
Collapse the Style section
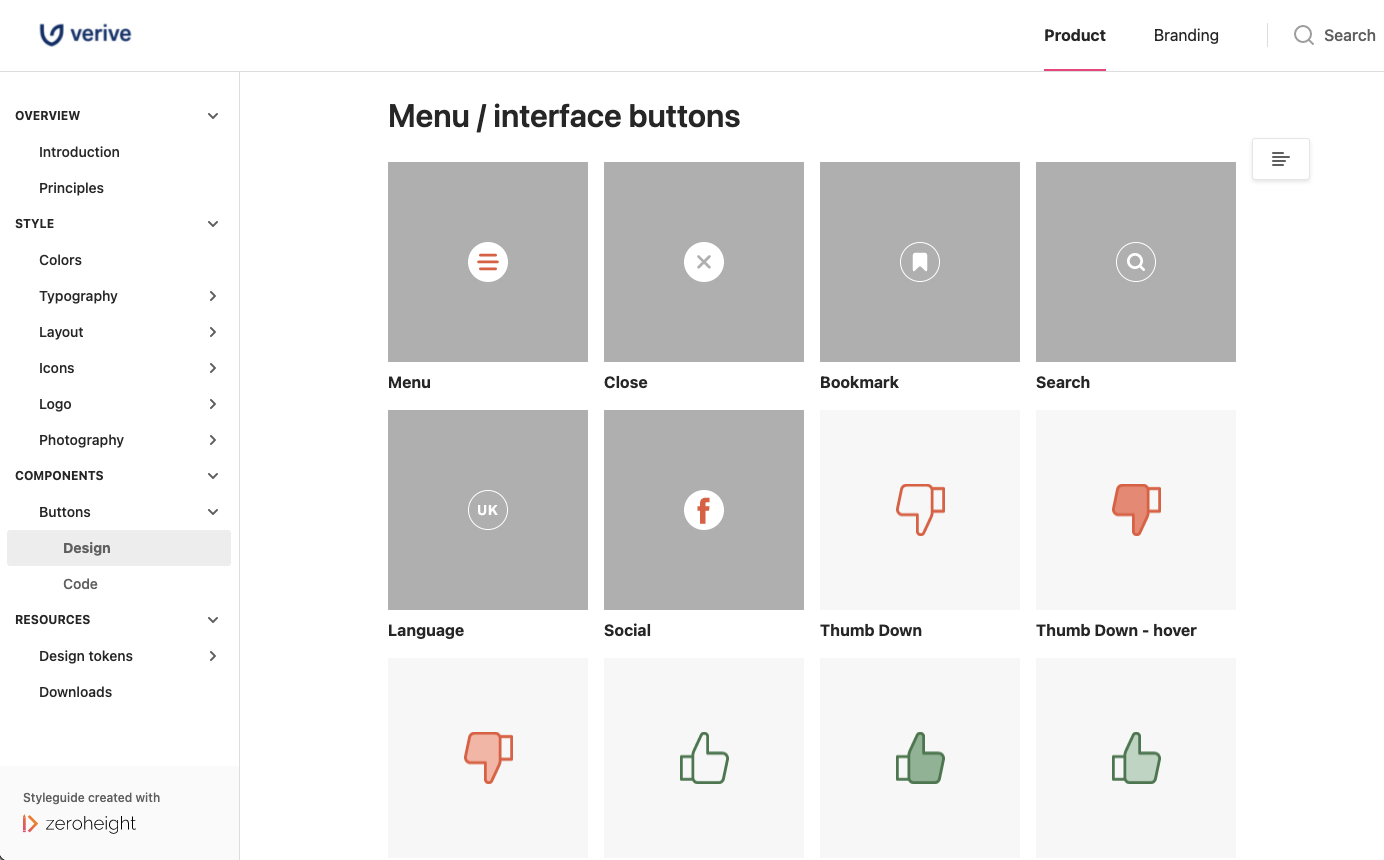click(x=213, y=224)
